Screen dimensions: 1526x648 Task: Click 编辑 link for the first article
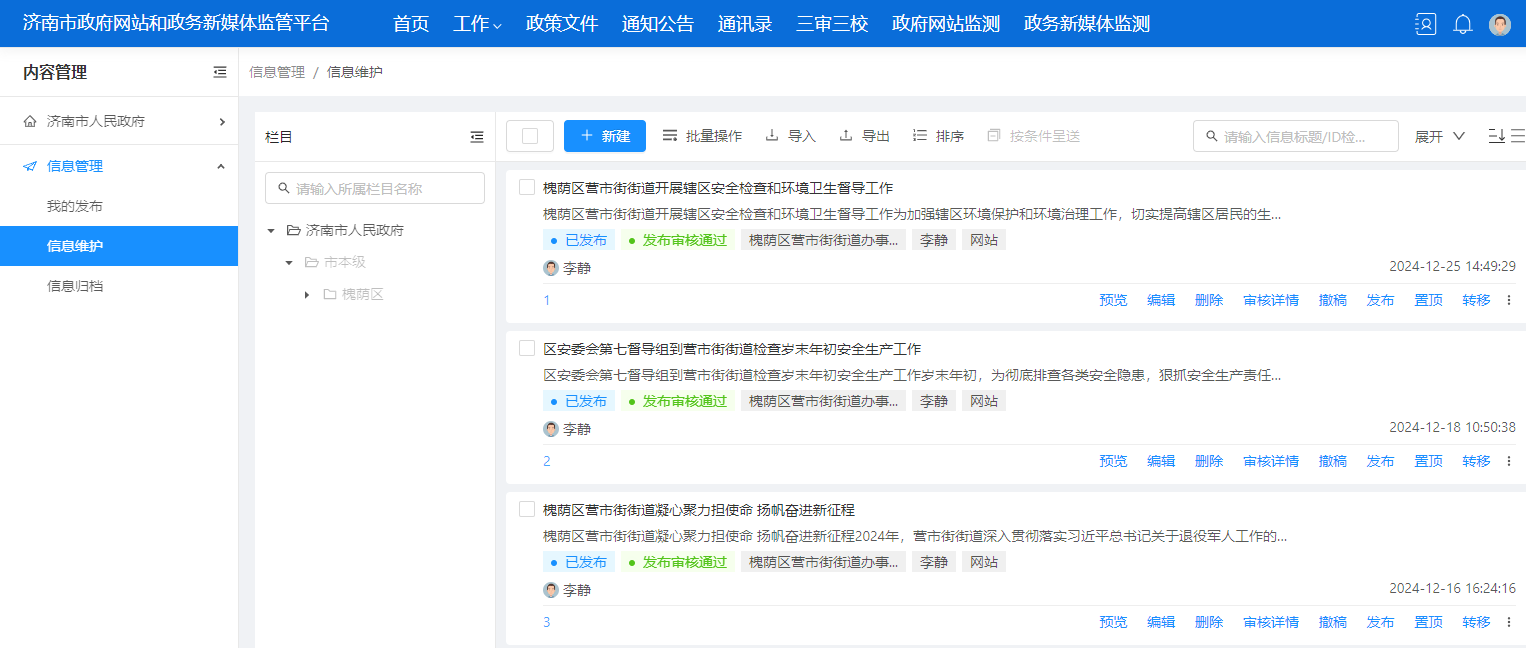pyautogui.click(x=1161, y=300)
